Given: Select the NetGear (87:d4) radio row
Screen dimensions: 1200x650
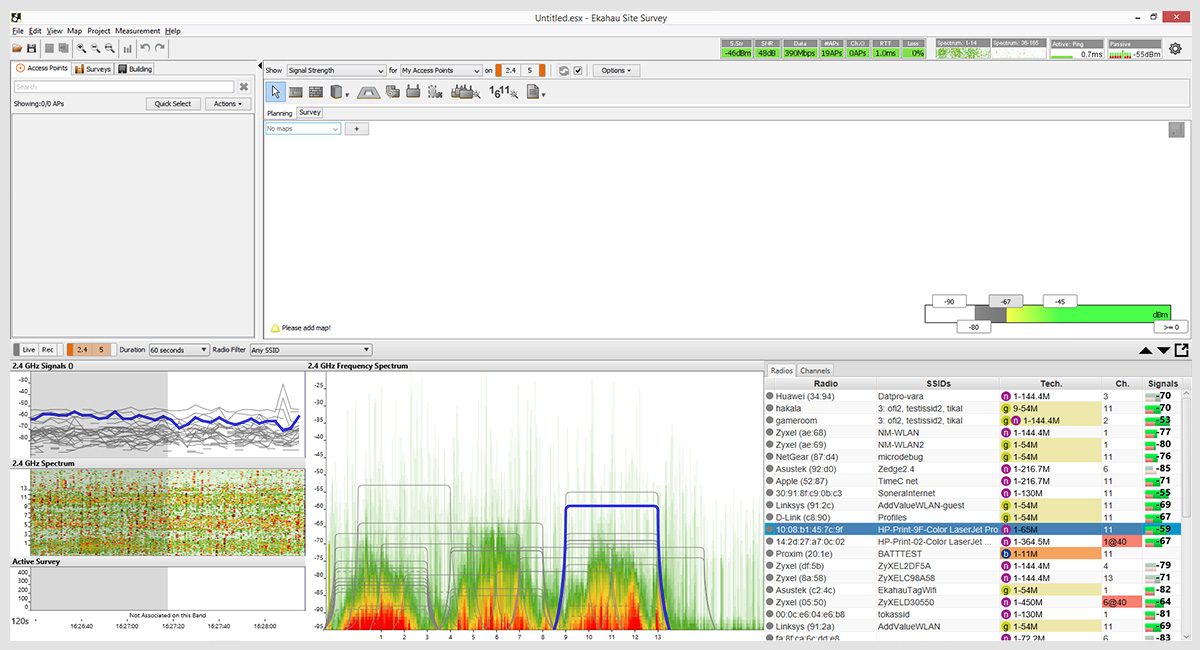Looking at the screenshot, I should point(972,456).
